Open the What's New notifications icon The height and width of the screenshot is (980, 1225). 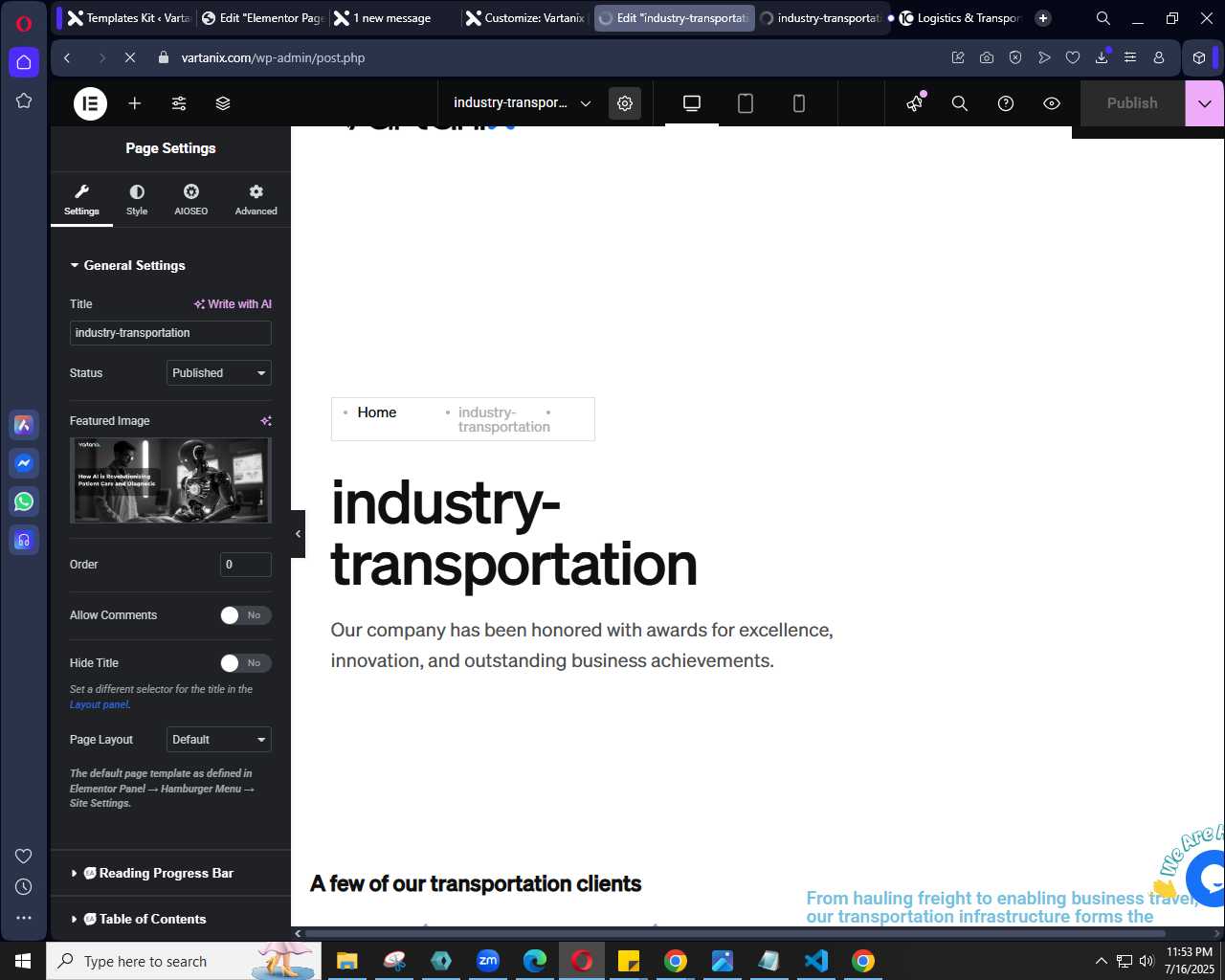(x=916, y=102)
